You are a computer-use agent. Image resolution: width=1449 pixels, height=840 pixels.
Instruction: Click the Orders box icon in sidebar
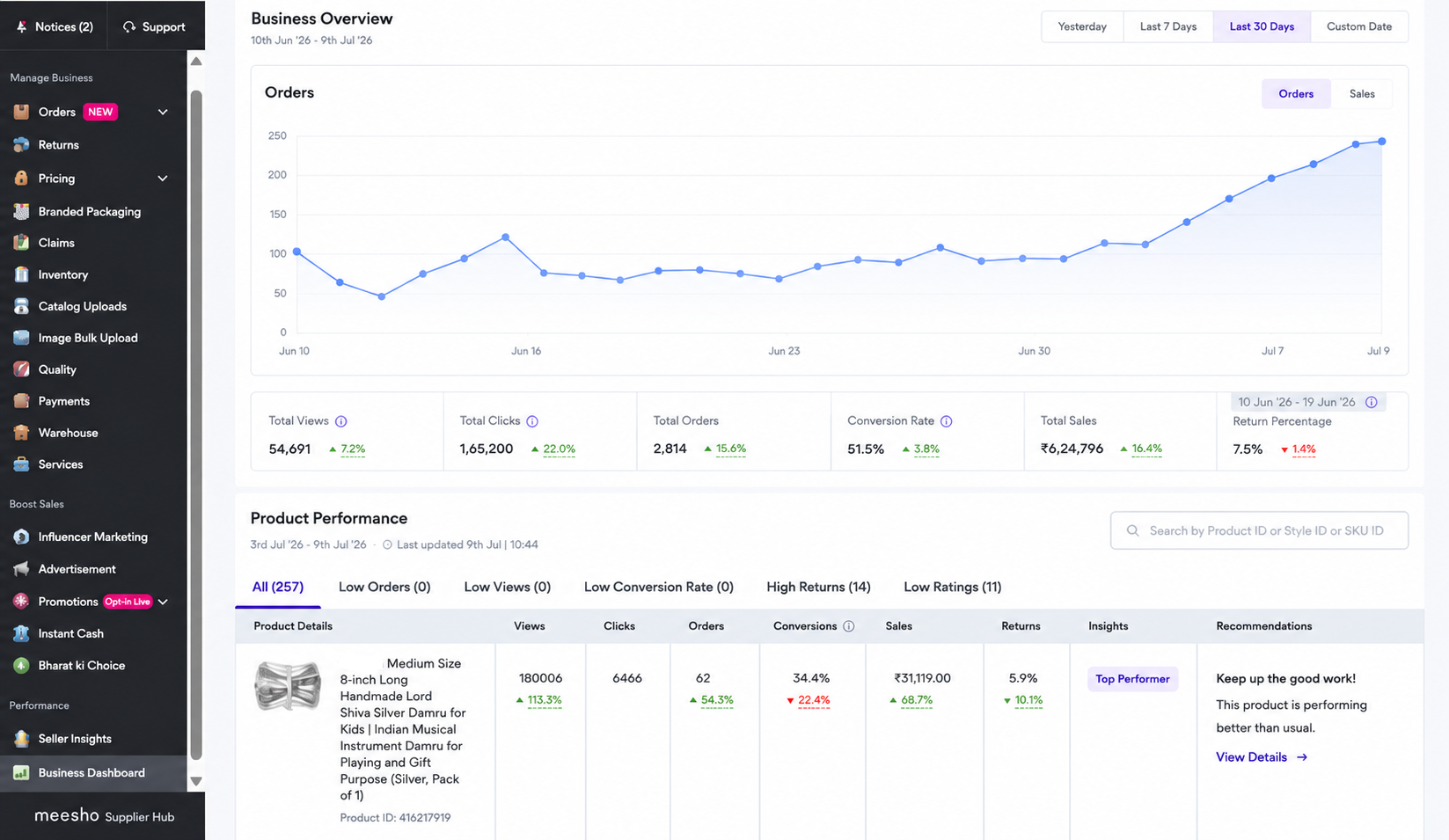[x=21, y=112]
